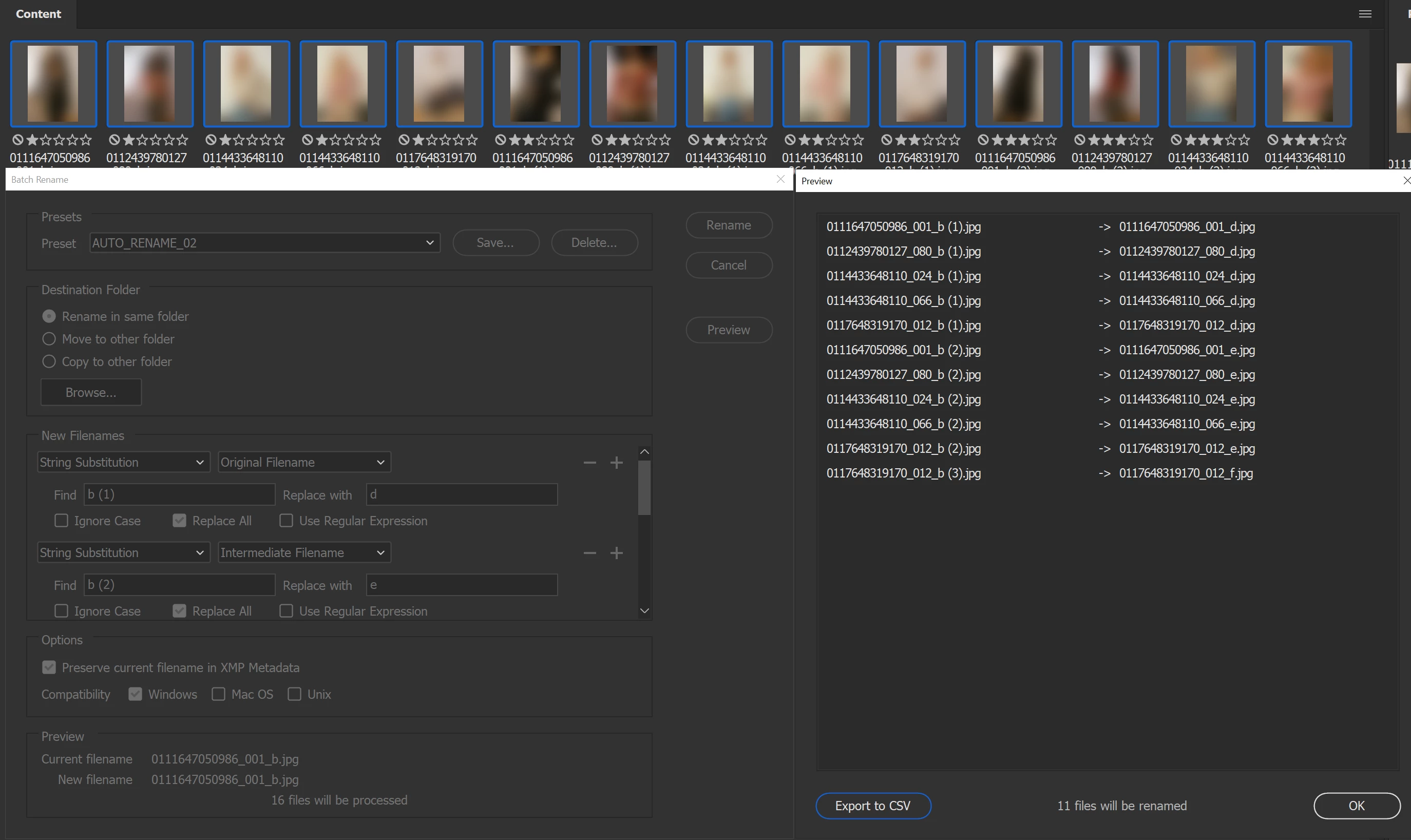Open the AUTO_RENAME_02 preset dropdown

click(x=264, y=243)
